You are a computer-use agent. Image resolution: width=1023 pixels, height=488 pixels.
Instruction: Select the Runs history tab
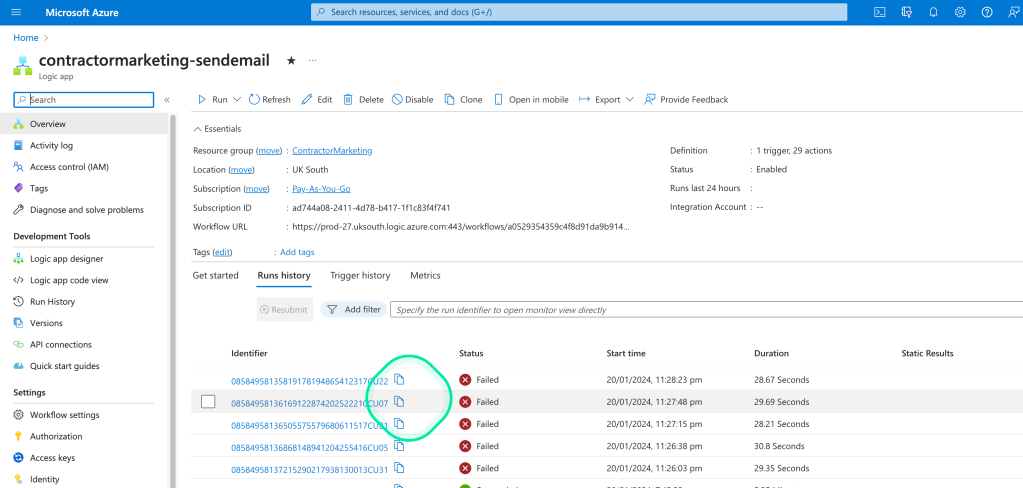click(284, 275)
